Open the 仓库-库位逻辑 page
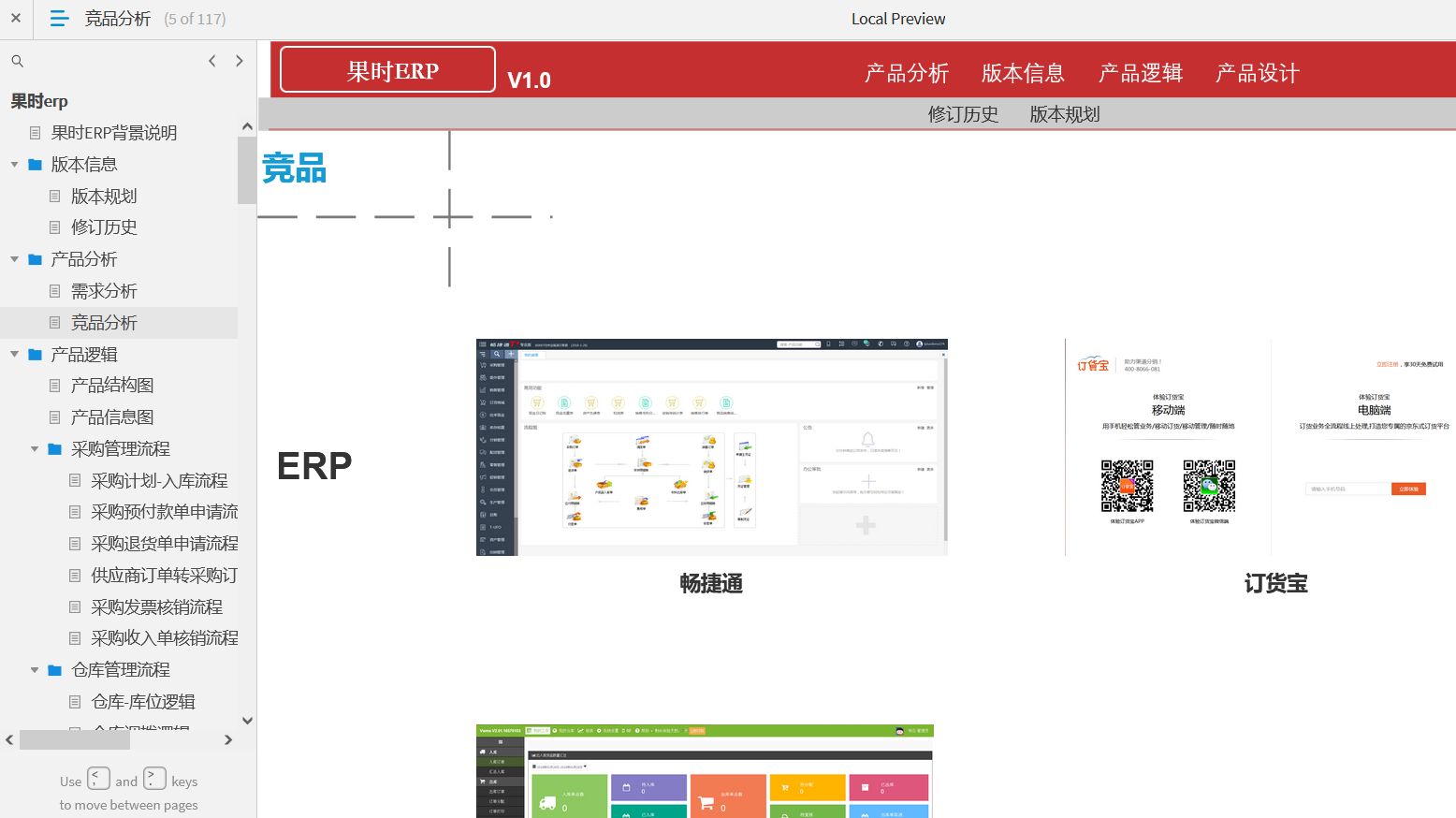Viewport: 1456px width, 818px height. (143, 702)
